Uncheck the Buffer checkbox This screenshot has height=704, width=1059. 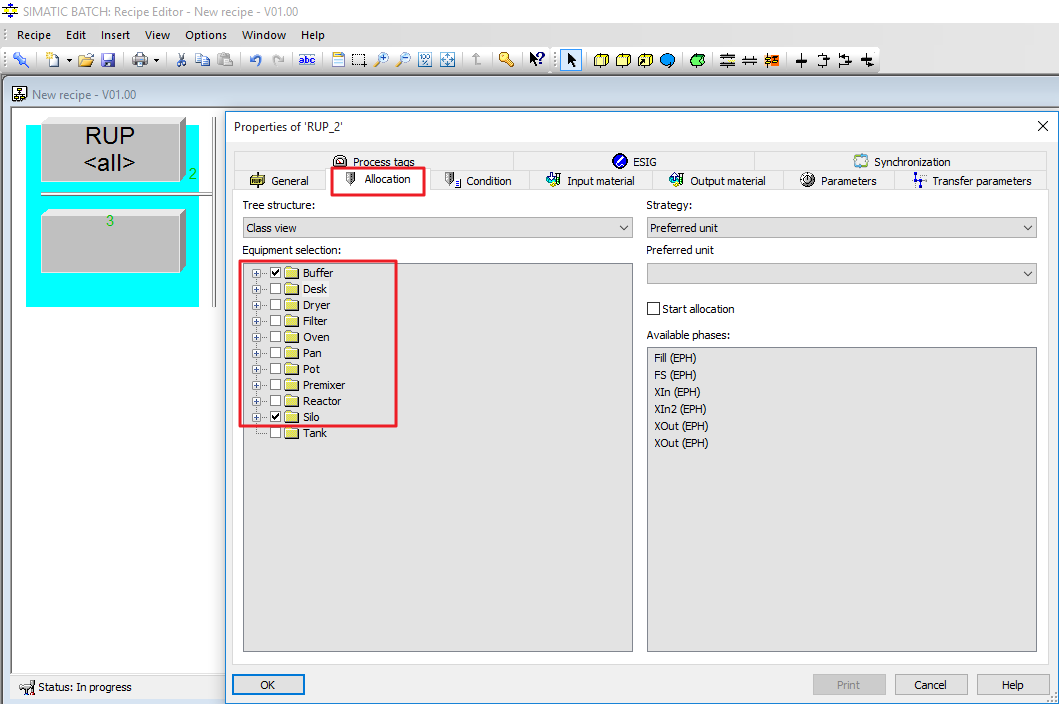[x=276, y=273]
